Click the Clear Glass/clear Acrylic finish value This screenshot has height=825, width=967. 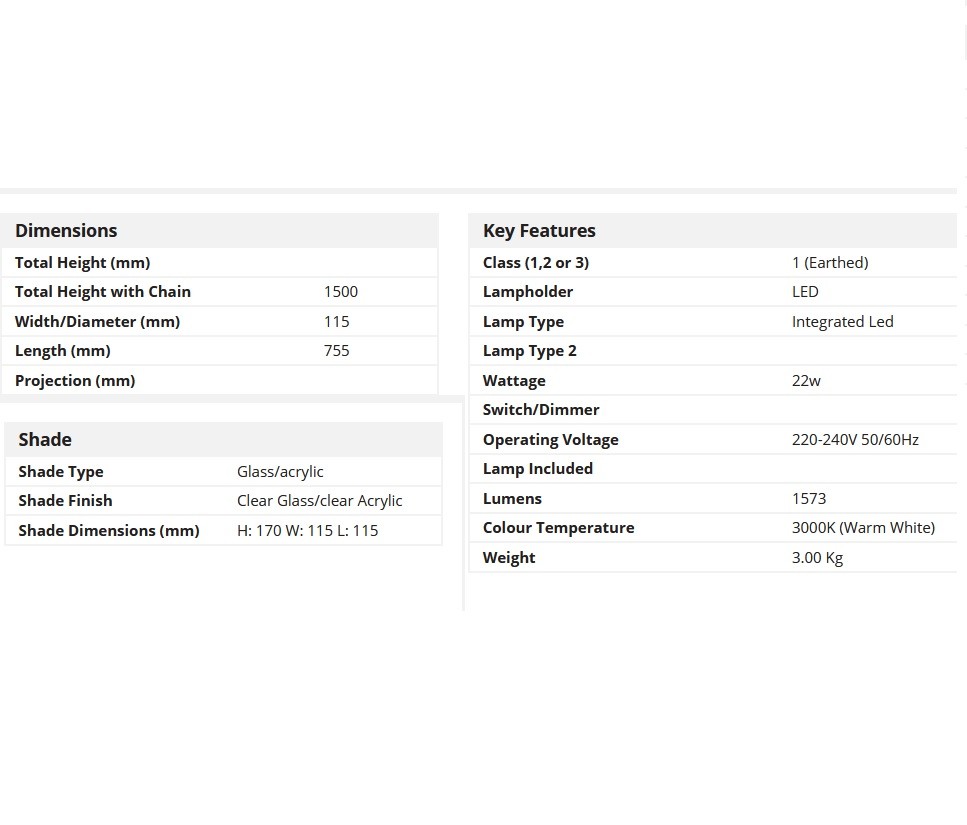click(319, 501)
